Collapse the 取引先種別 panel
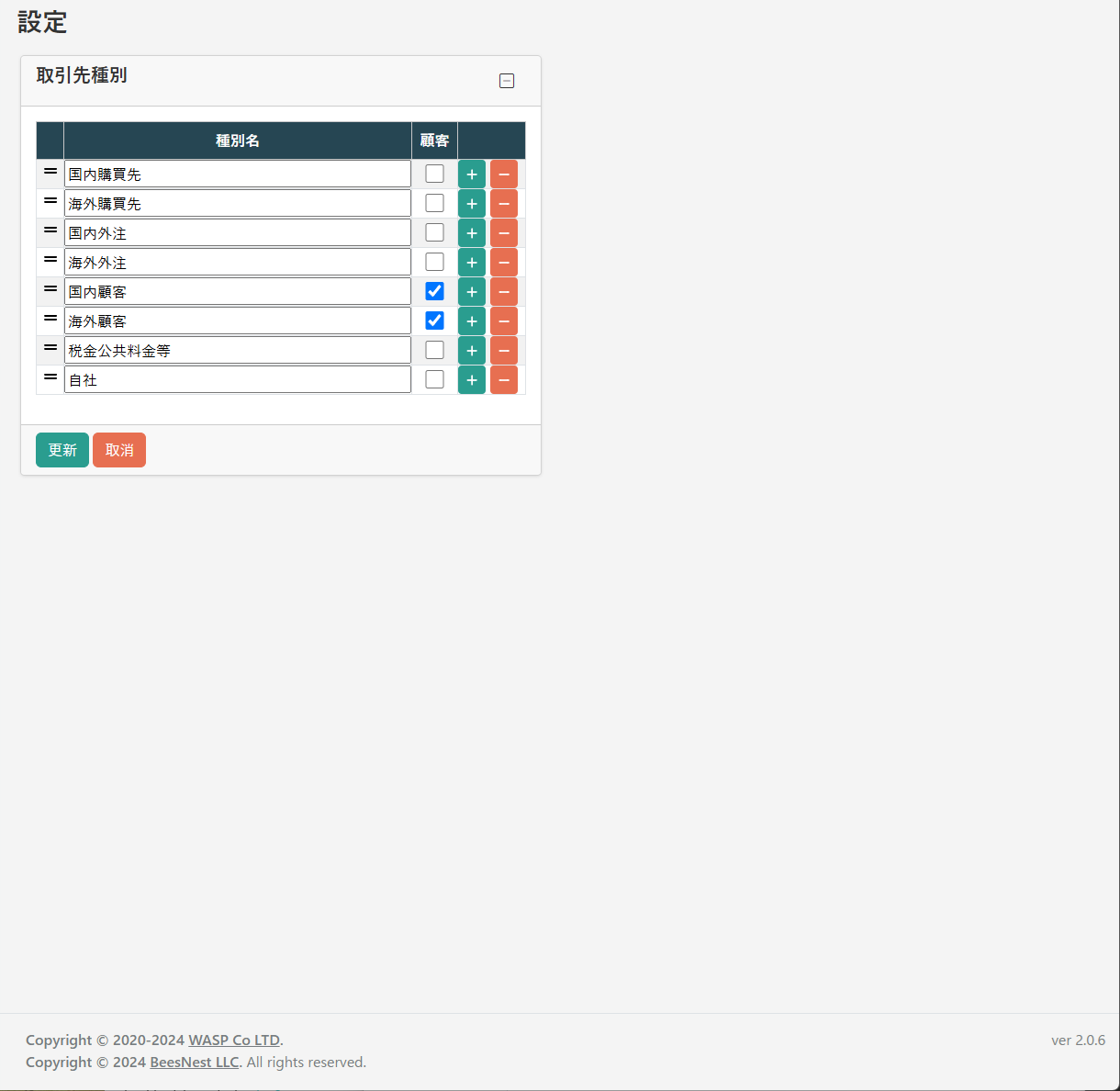Viewport: 1120px width, 1091px height. [507, 81]
